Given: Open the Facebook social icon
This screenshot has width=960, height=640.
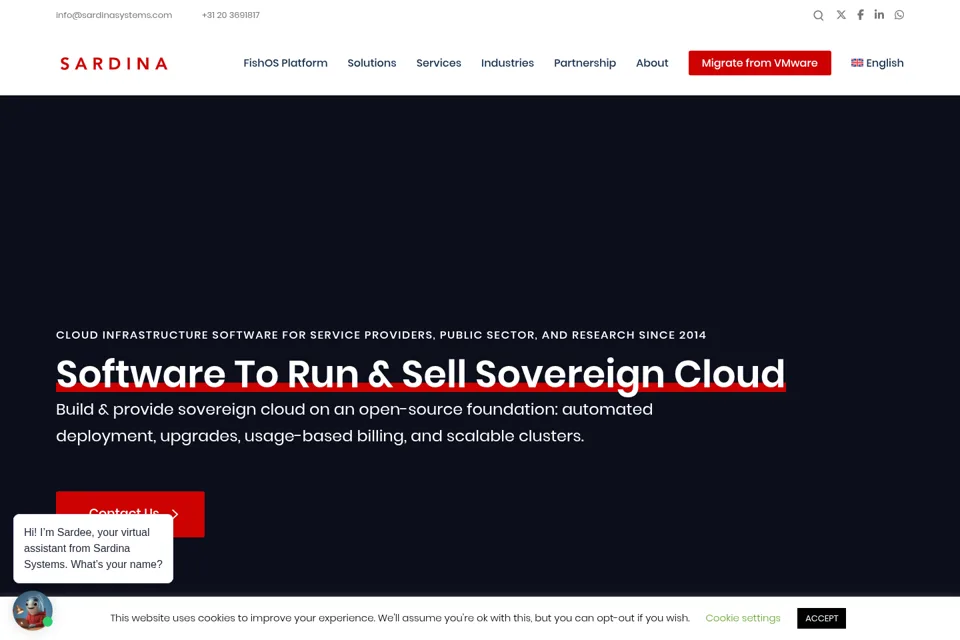Looking at the screenshot, I should pos(860,15).
